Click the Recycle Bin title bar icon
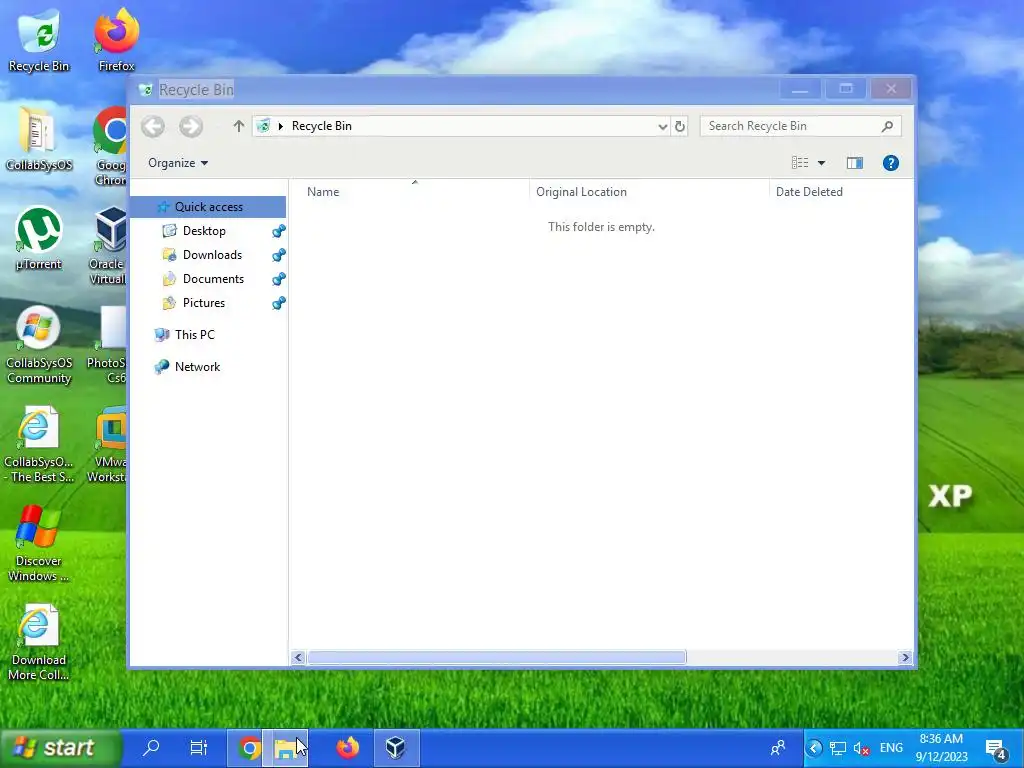This screenshot has width=1024, height=768. click(x=146, y=89)
